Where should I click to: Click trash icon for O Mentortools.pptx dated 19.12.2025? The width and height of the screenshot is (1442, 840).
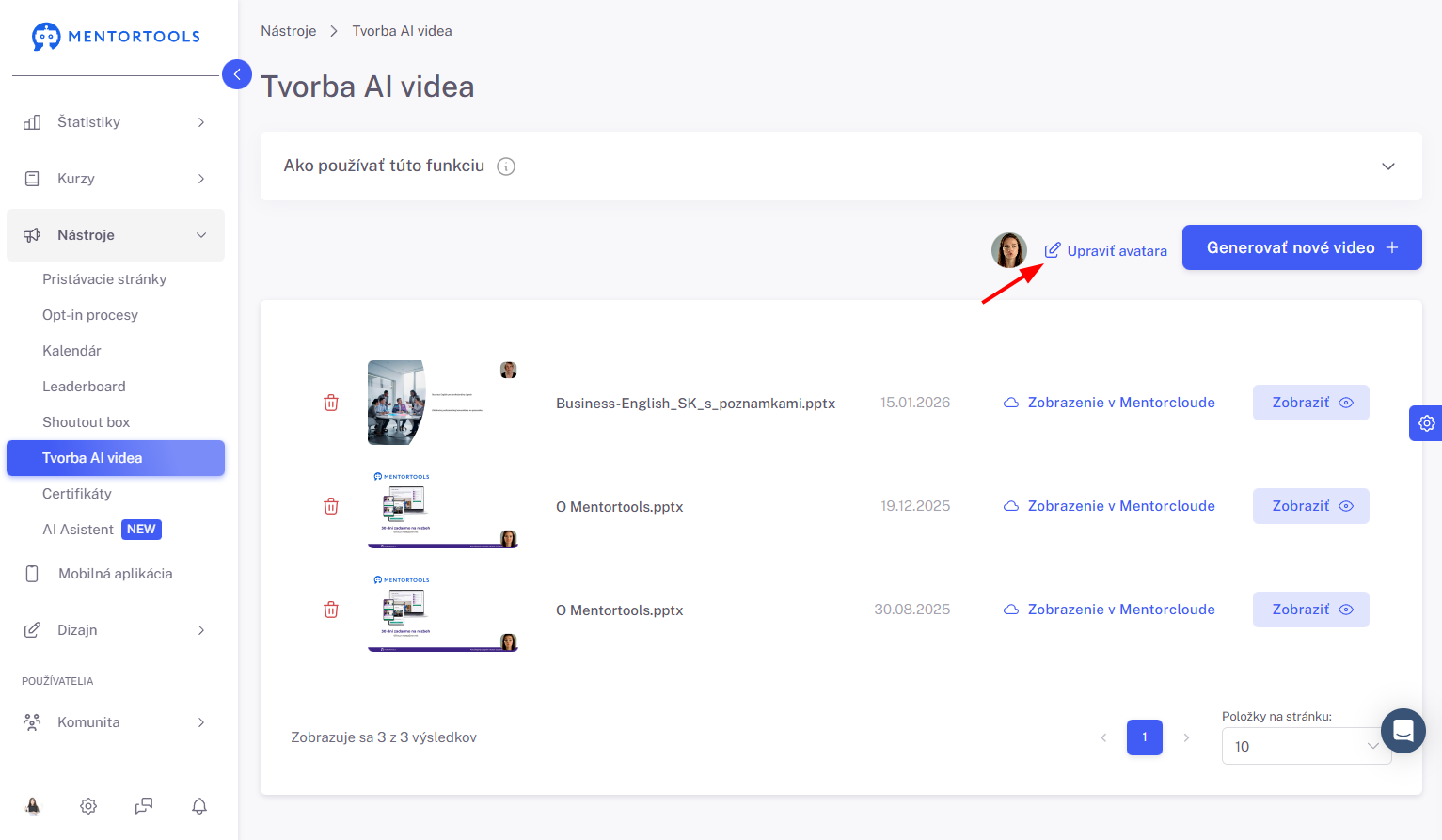coord(331,506)
